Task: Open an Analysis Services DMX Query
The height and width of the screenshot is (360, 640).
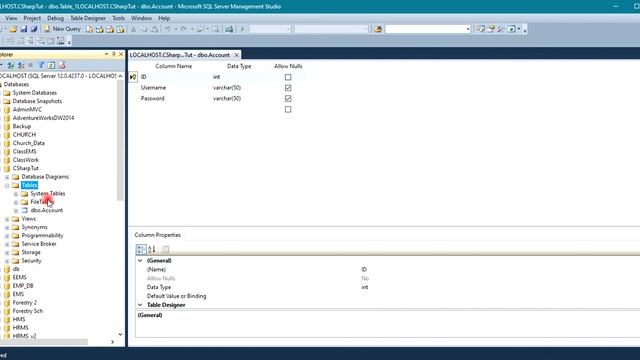Action: click(110, 29)
